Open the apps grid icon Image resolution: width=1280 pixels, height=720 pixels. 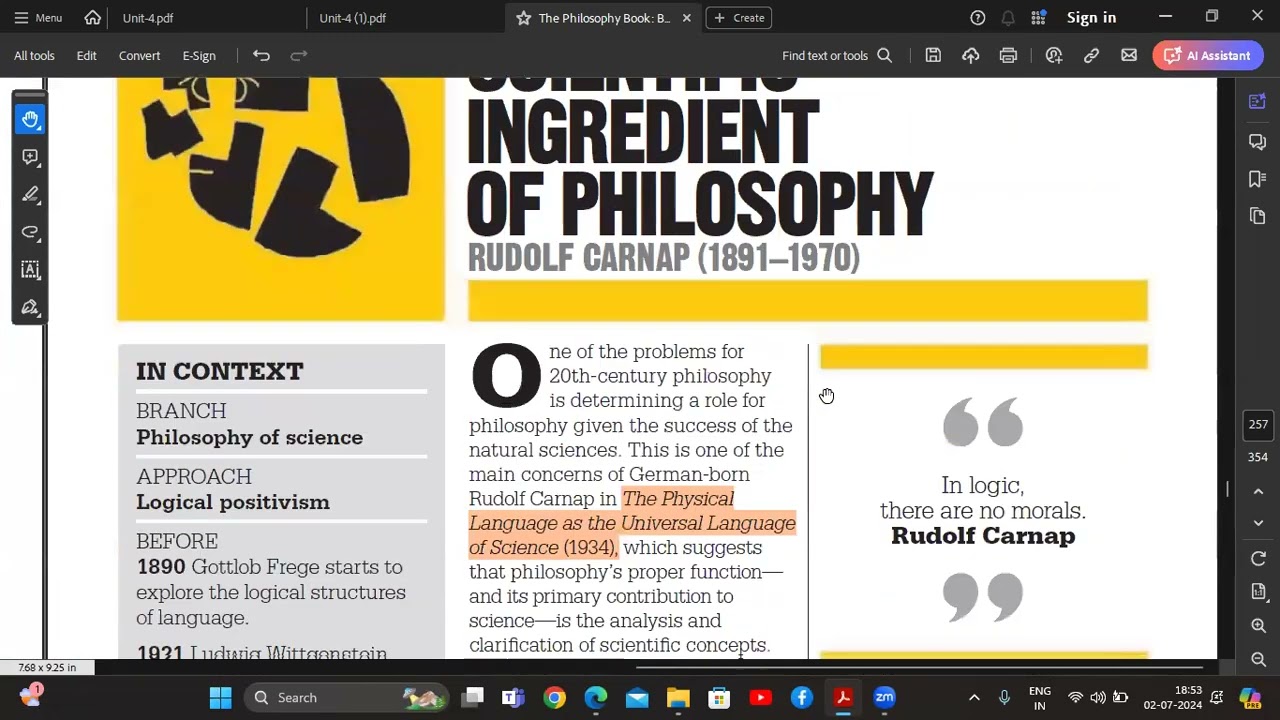pos(1039,18)
